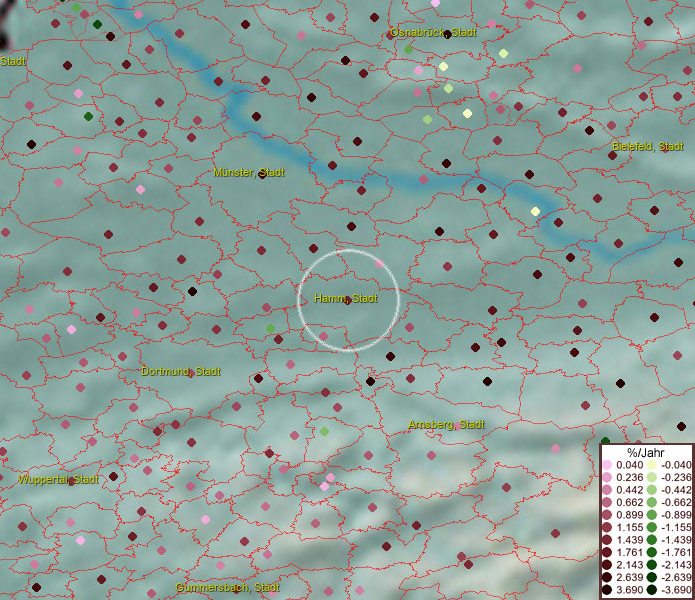This screenshot has width=695, height=600.
Task: Click the -1.439 legend value
Action: click(x=676, y=540)
